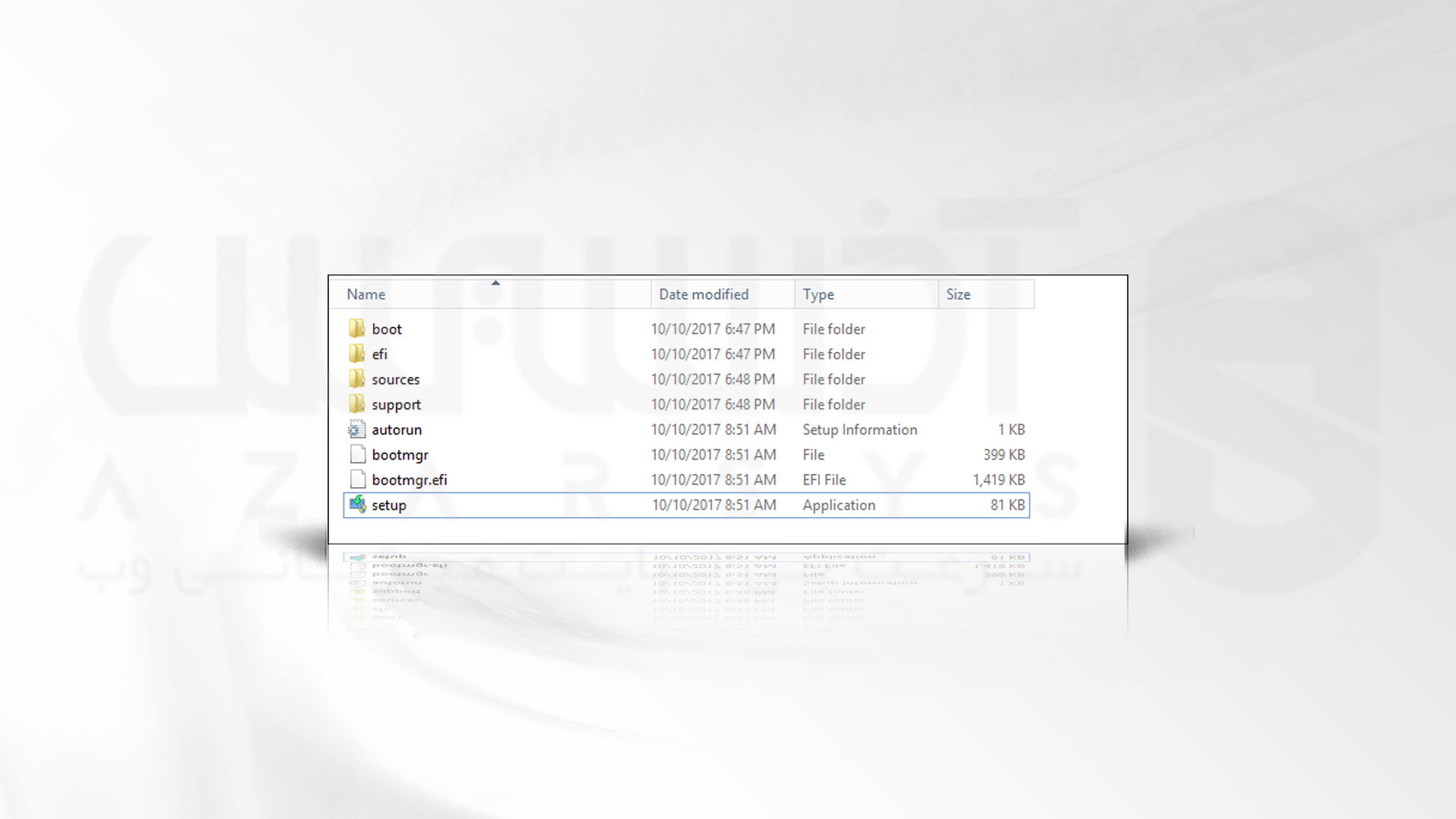Open the support folder
The image size is (1456, 819).
pyautogui.click(x=396, y=404)
